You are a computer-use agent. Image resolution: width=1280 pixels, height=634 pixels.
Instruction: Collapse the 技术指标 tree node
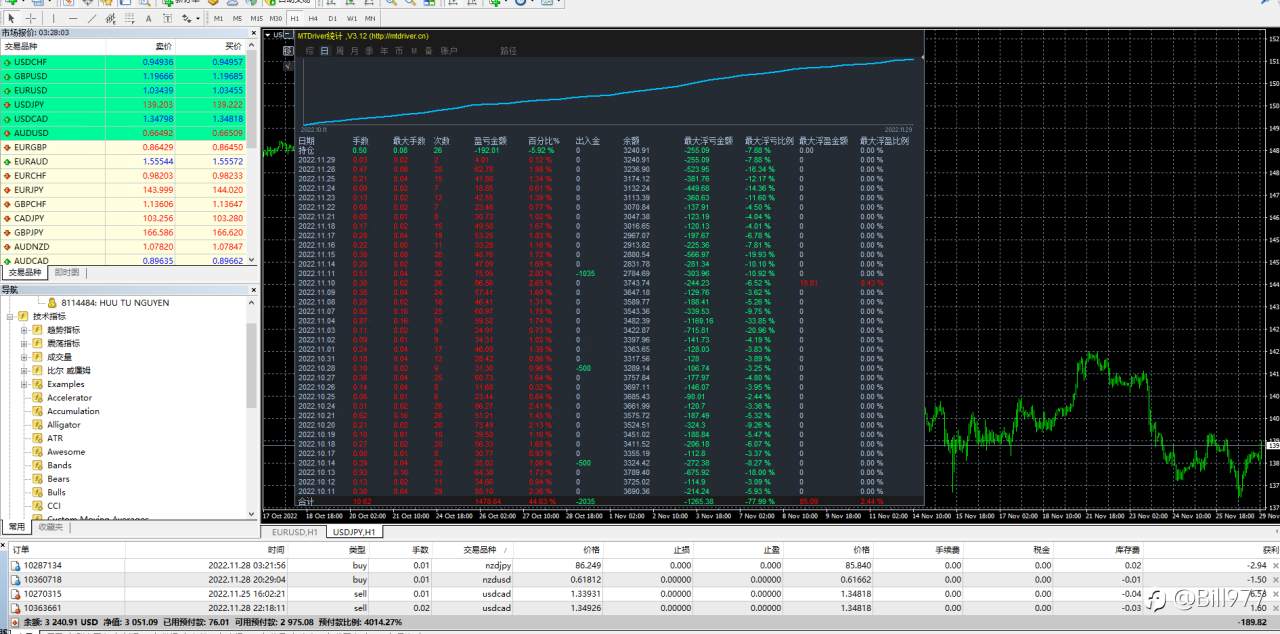10,316
